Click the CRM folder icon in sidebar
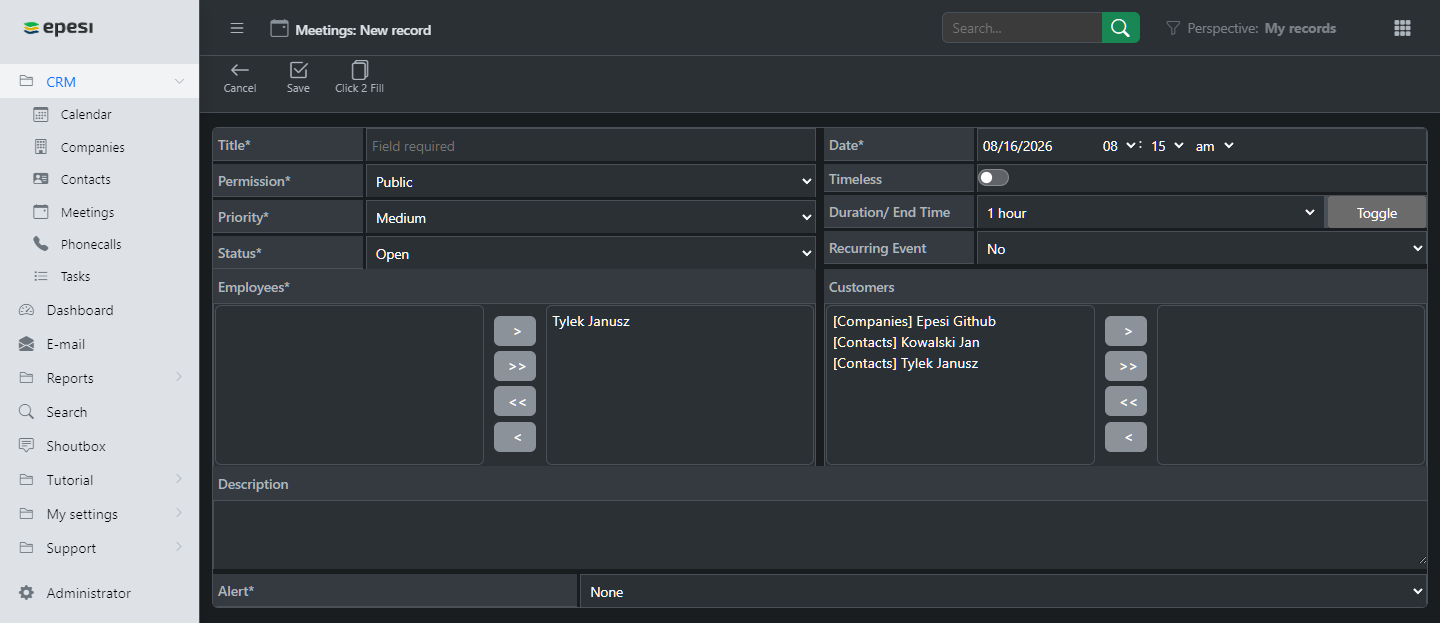This screenshot has height=623, width=1440. [x=27, y=82]
